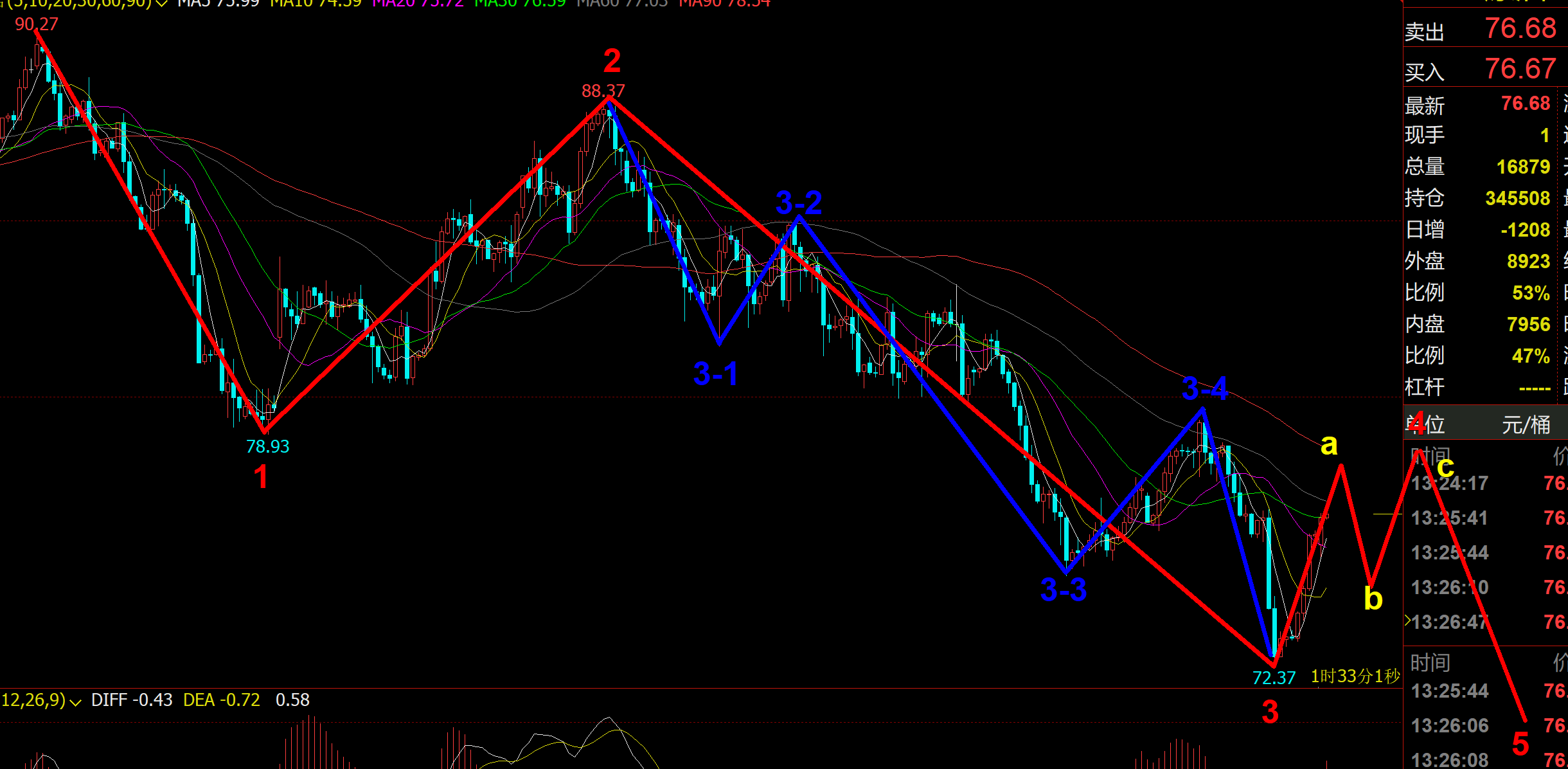Click the red wave 5 label
This screenshot has height=769, width=1568.
coord(1520,744)
